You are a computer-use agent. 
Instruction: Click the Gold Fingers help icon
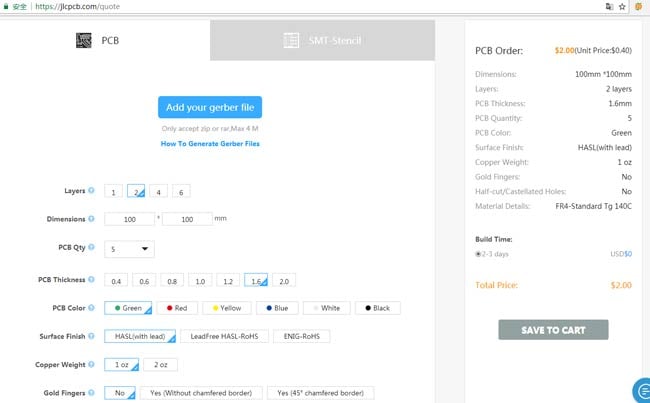(x=92, y=392)
